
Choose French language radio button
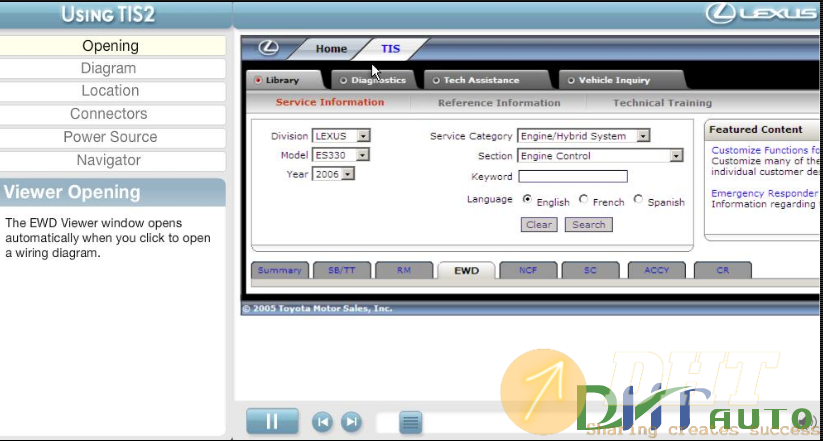pos(583,199)
